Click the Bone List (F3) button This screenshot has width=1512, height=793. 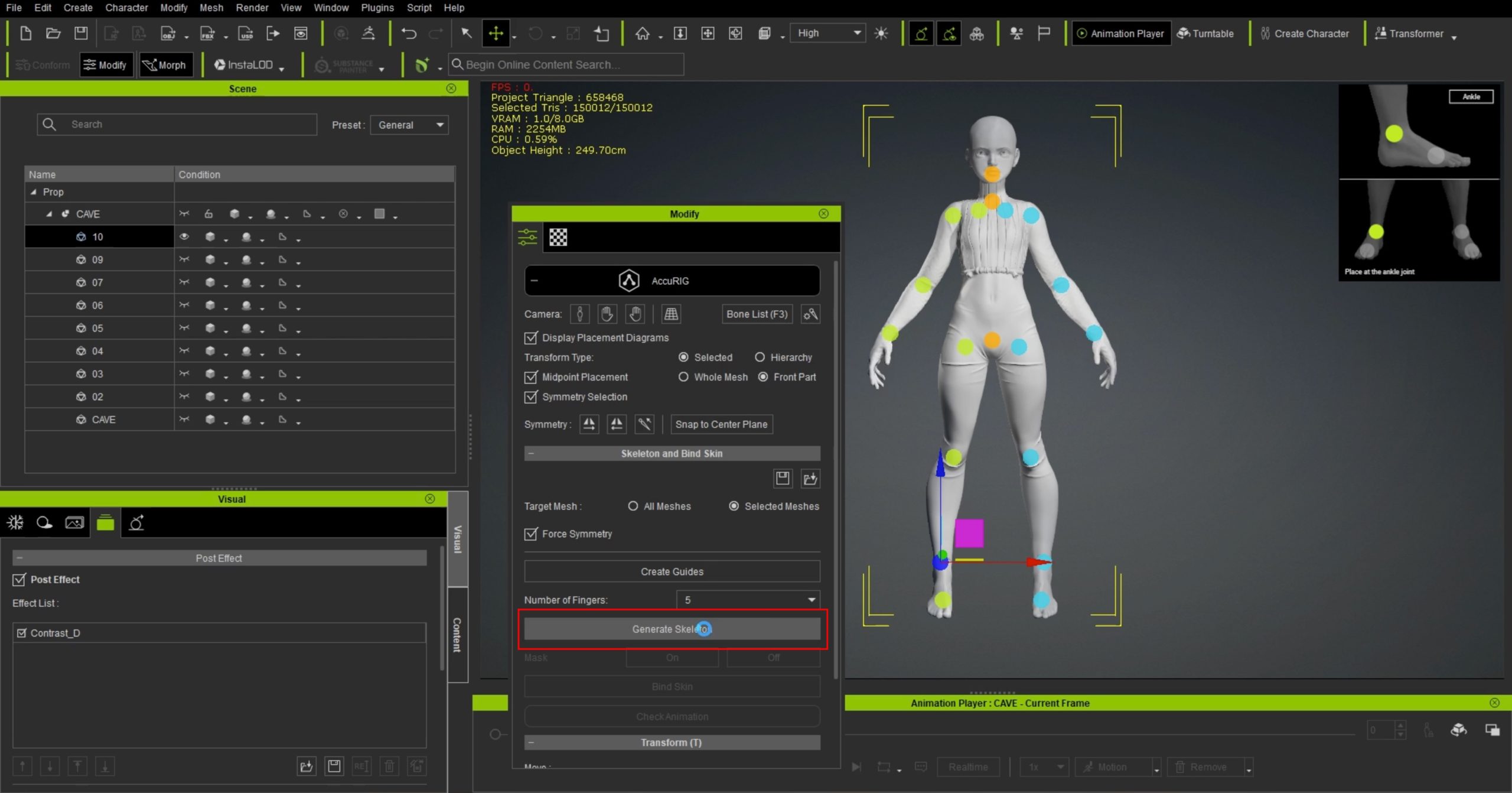tap(757, 314)
